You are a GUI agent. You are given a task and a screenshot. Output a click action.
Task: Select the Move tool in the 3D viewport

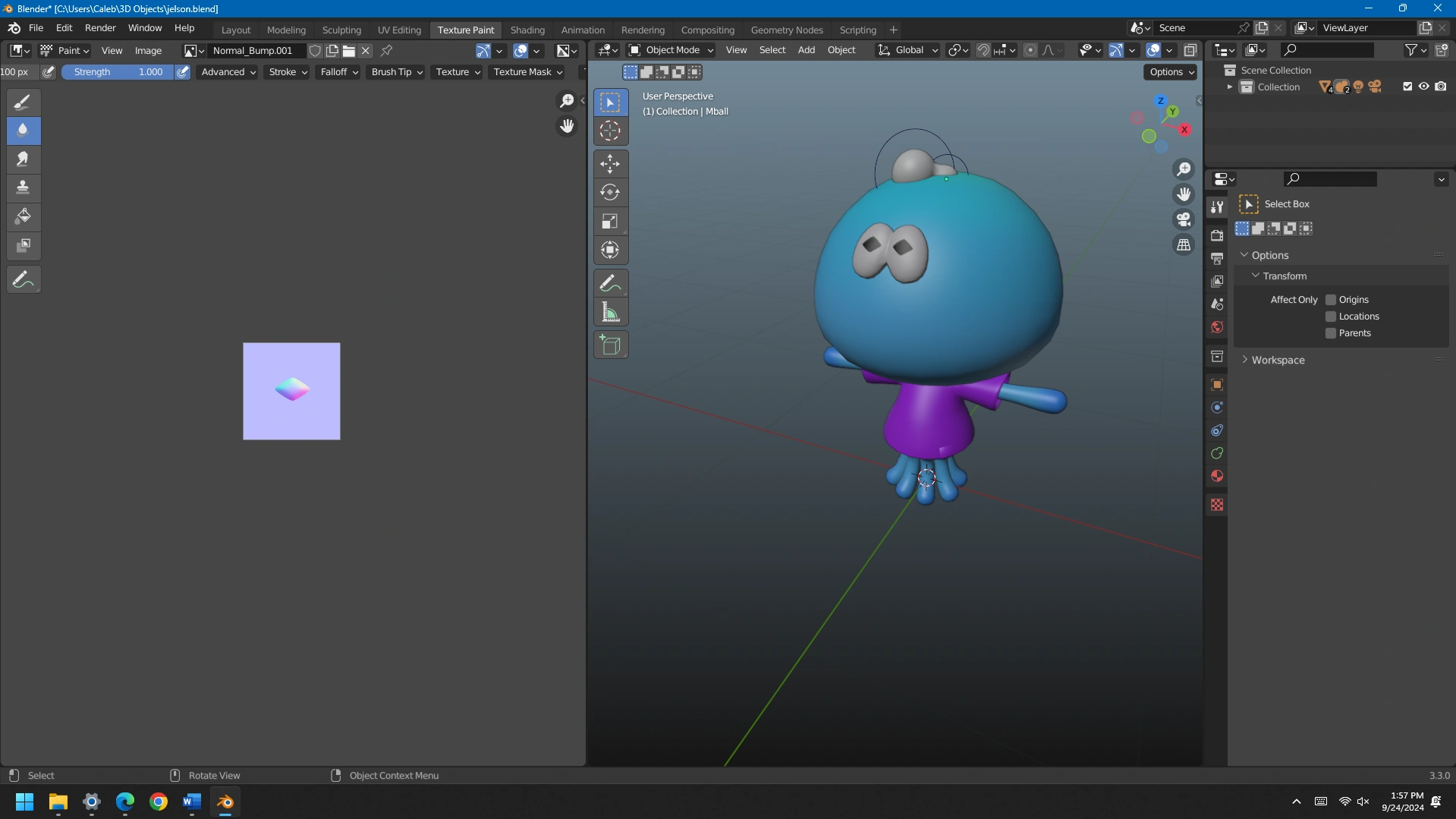(611, 163)
